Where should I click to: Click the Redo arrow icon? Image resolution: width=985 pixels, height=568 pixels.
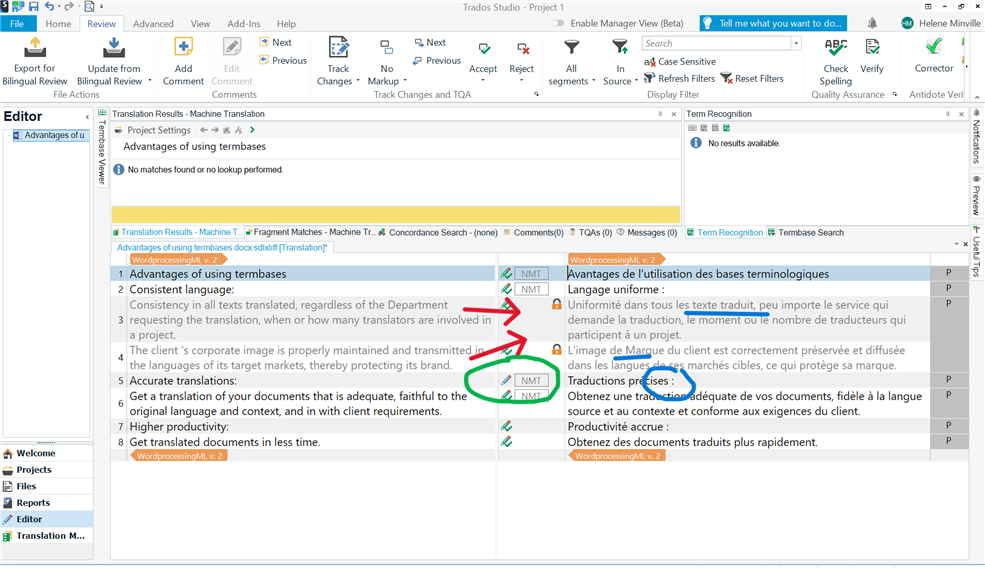tap(68, 7)
